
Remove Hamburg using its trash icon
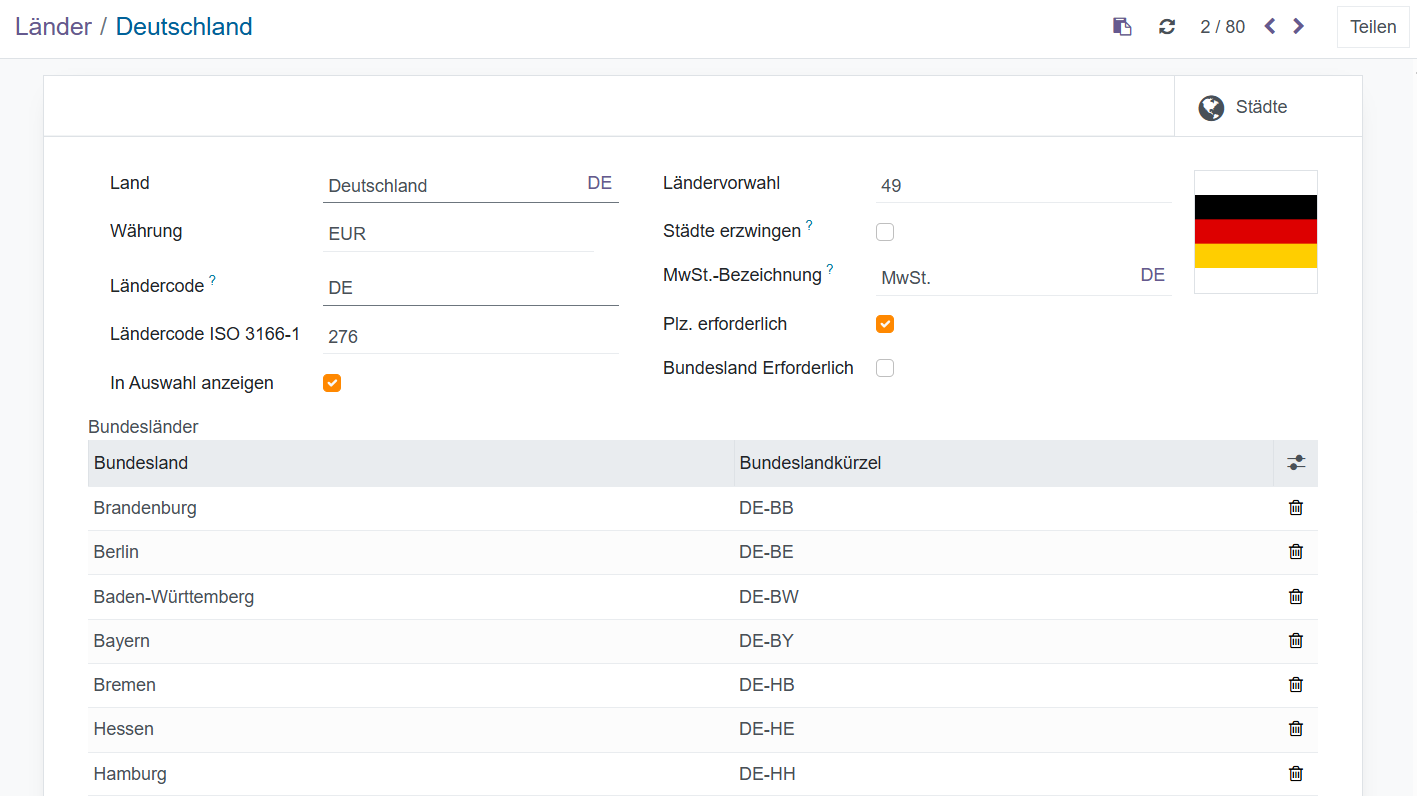click(1296, 773)
